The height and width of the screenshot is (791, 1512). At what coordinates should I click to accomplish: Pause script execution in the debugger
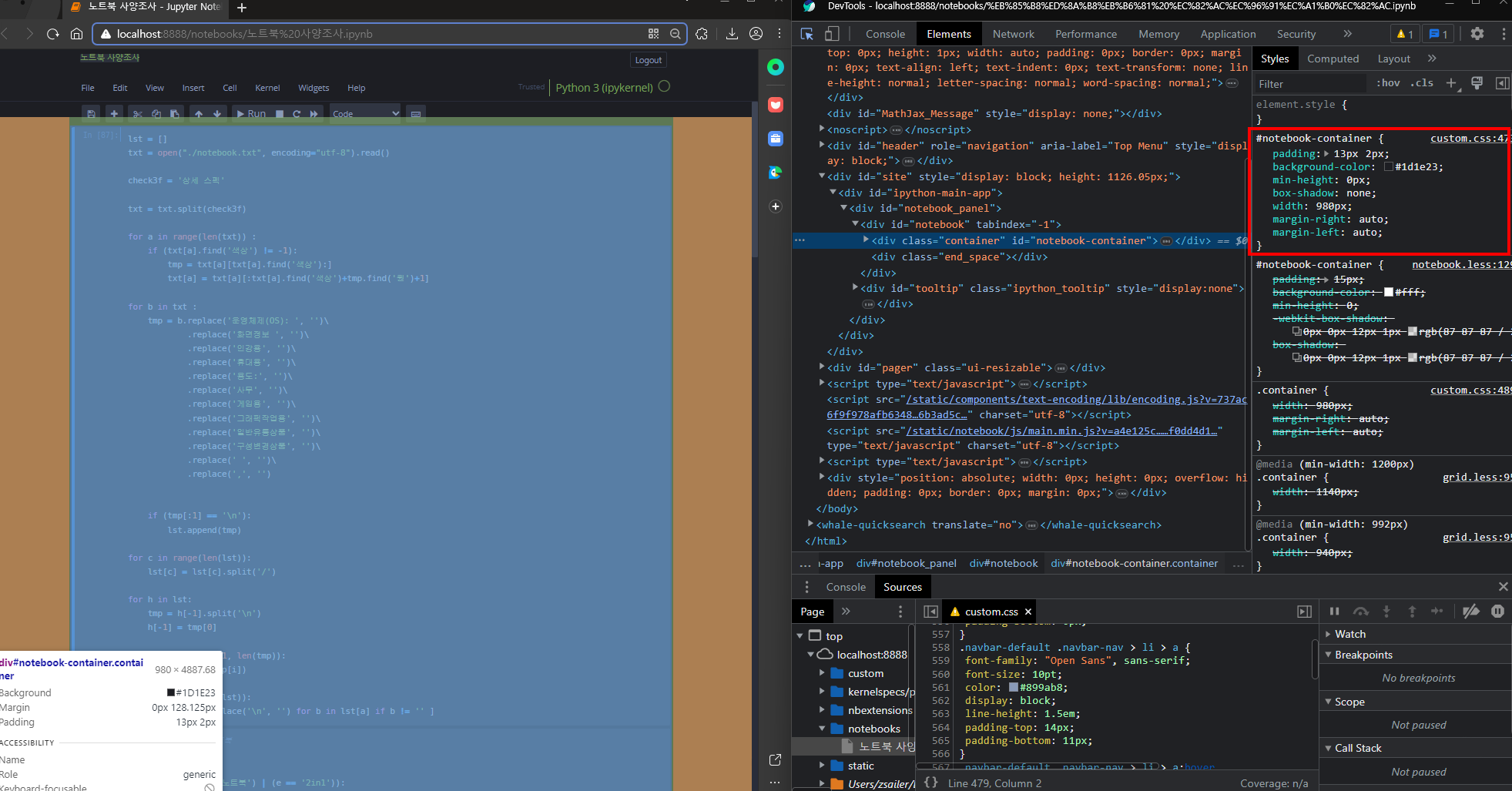(1334, 612)
